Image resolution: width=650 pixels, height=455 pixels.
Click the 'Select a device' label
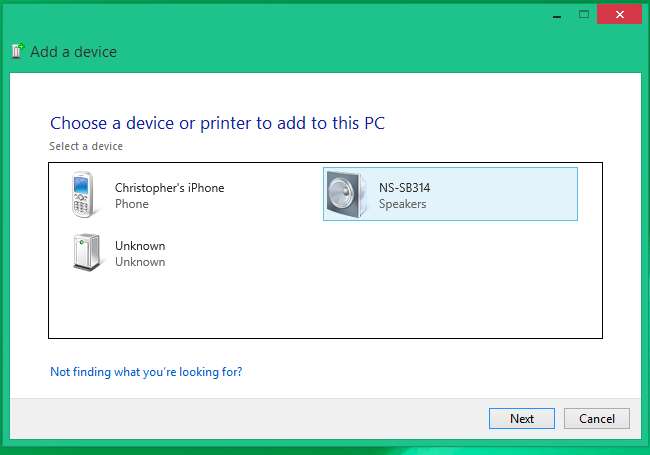tap(86, 146)
